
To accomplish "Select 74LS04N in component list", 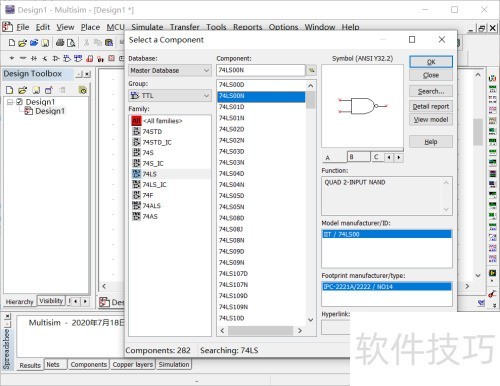I will pyautogui.click(x=261, y=185).
